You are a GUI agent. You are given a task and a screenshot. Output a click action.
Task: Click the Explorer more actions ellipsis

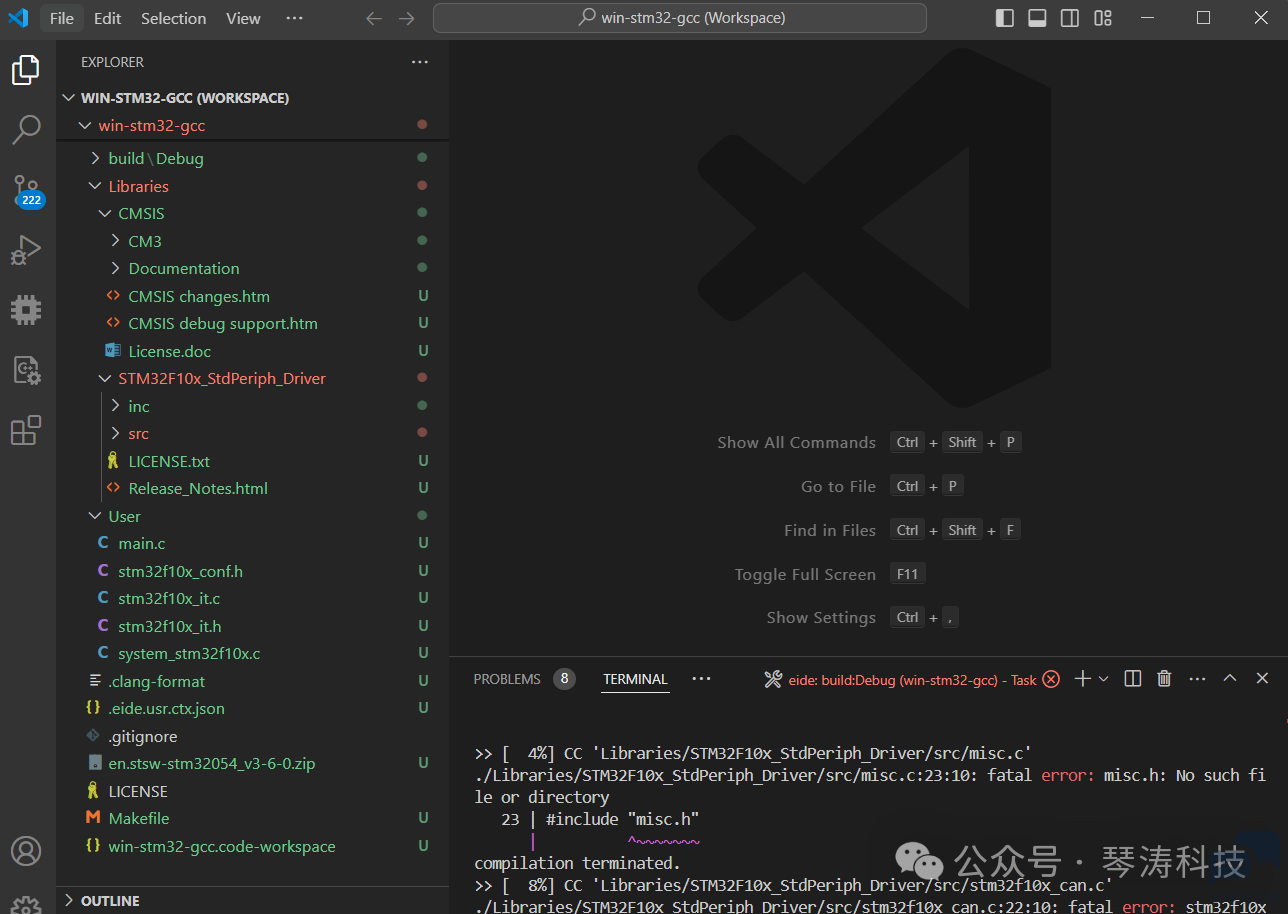[419, 62]
